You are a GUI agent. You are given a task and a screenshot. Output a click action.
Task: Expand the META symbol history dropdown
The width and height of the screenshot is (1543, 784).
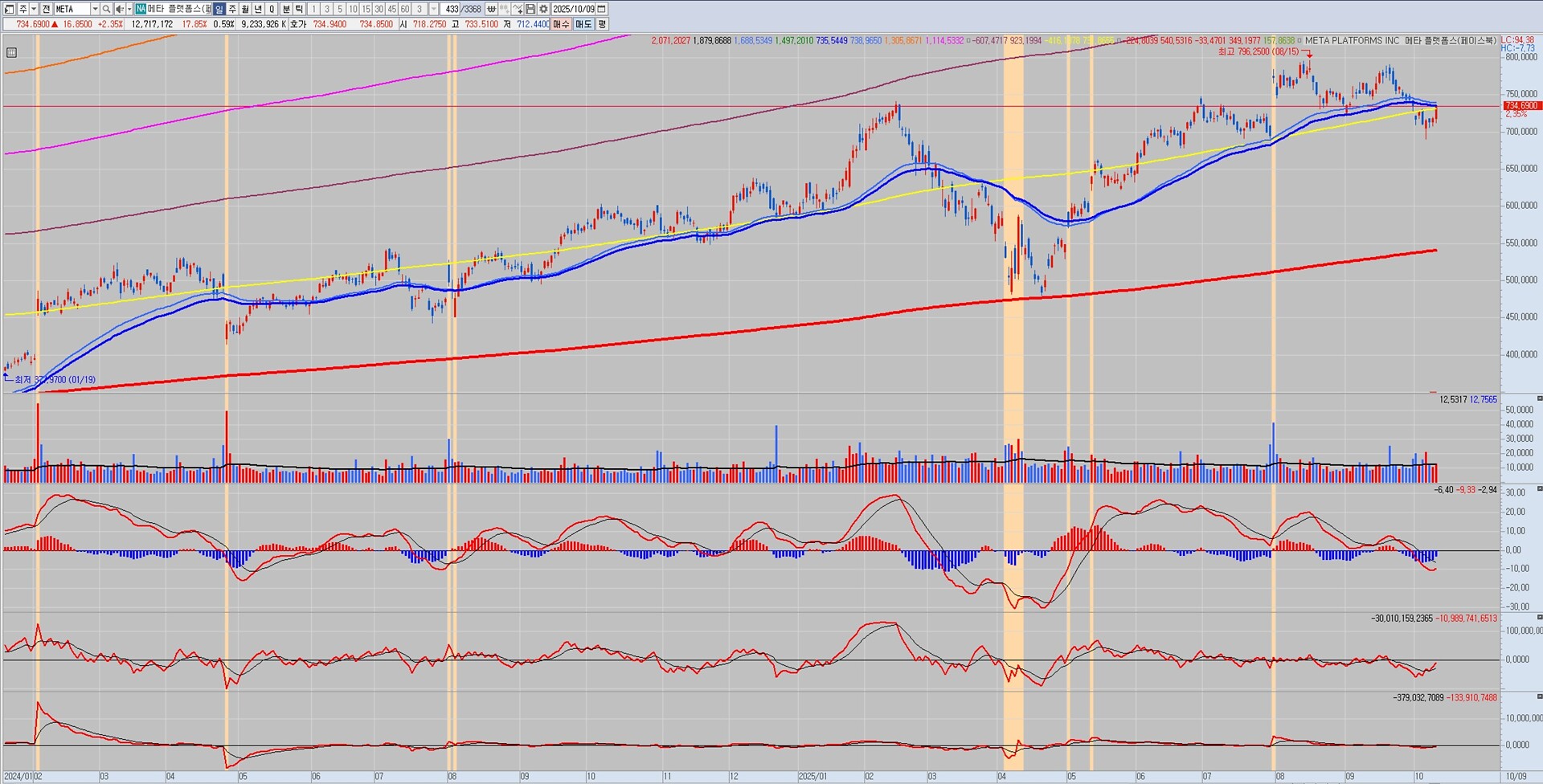[95, 9]
